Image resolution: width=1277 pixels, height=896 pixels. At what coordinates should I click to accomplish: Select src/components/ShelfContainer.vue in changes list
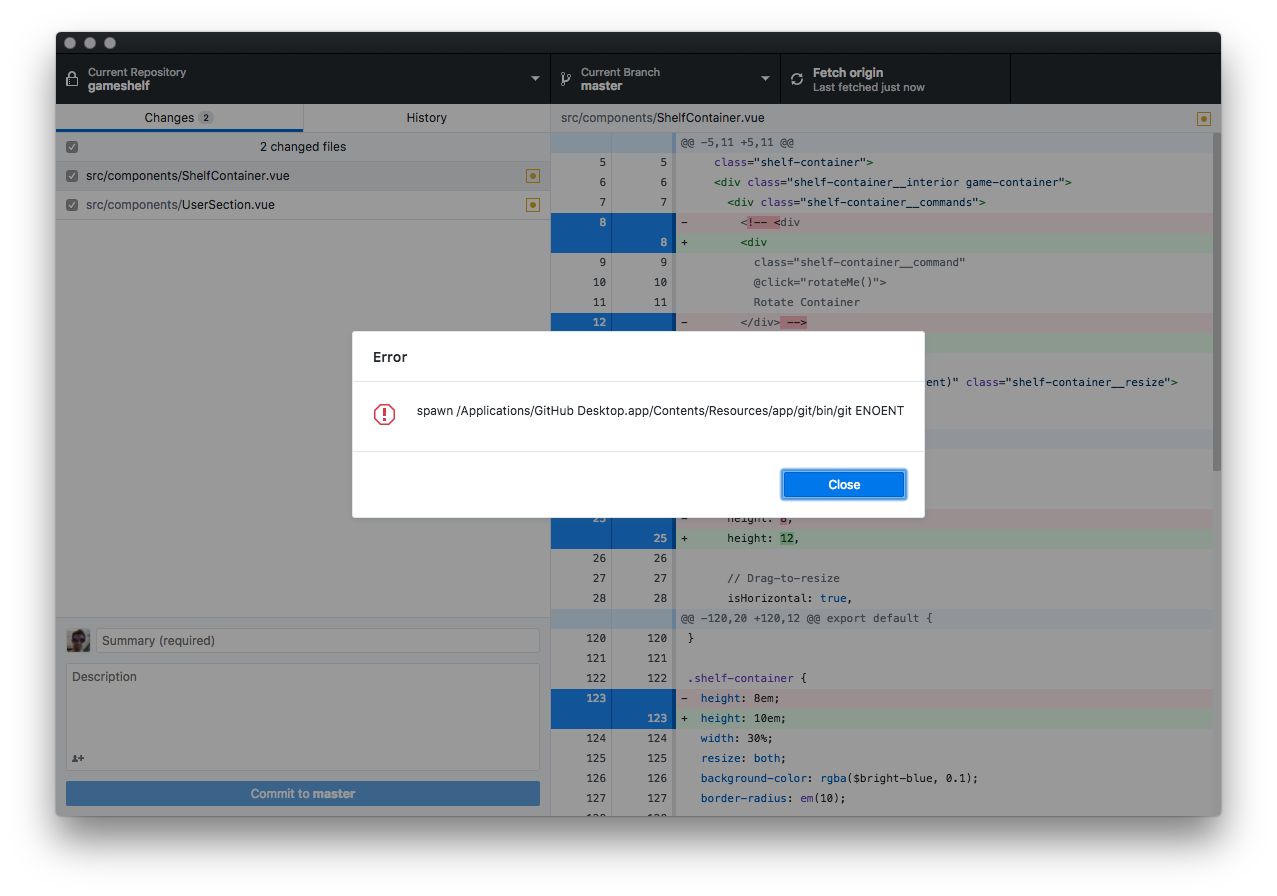(303, 176)
